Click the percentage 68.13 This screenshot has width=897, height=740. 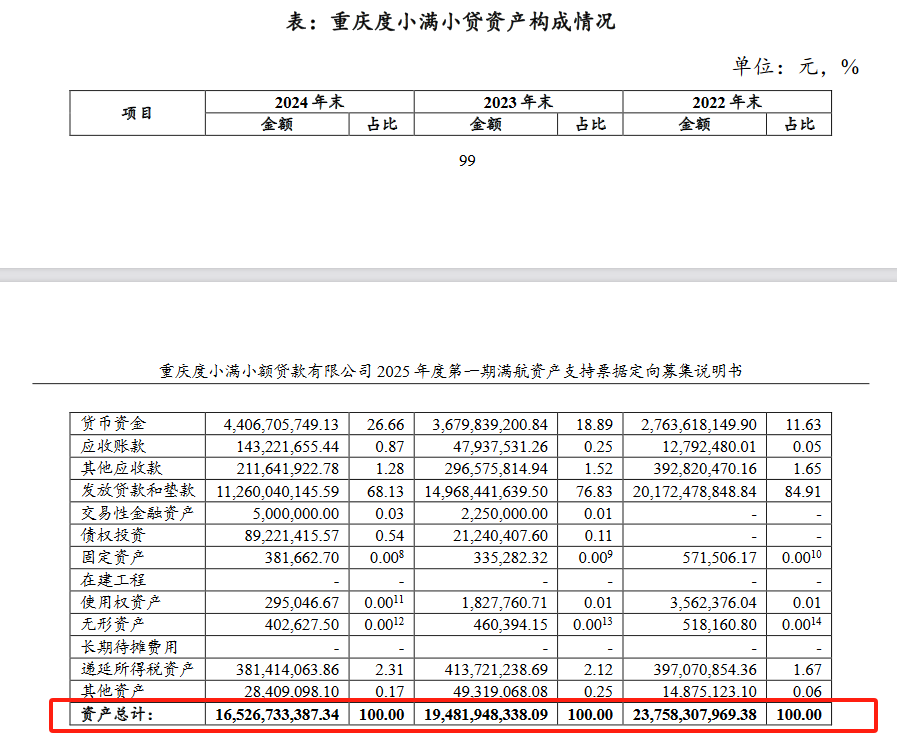coord(386,492)
